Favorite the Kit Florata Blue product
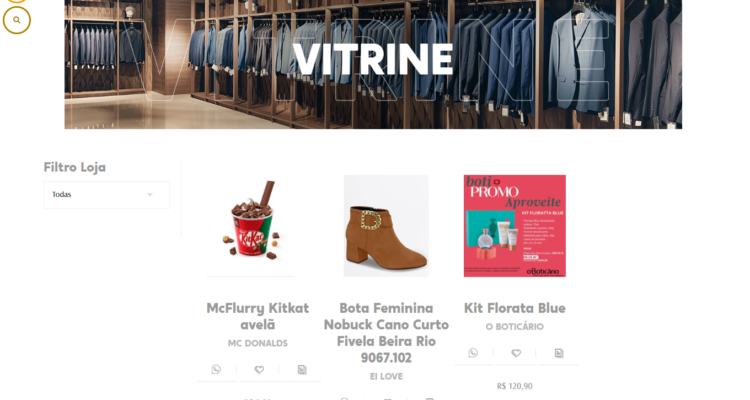This screenshot has height=400, width=750. pyautogui.click(x=516, y=353)
